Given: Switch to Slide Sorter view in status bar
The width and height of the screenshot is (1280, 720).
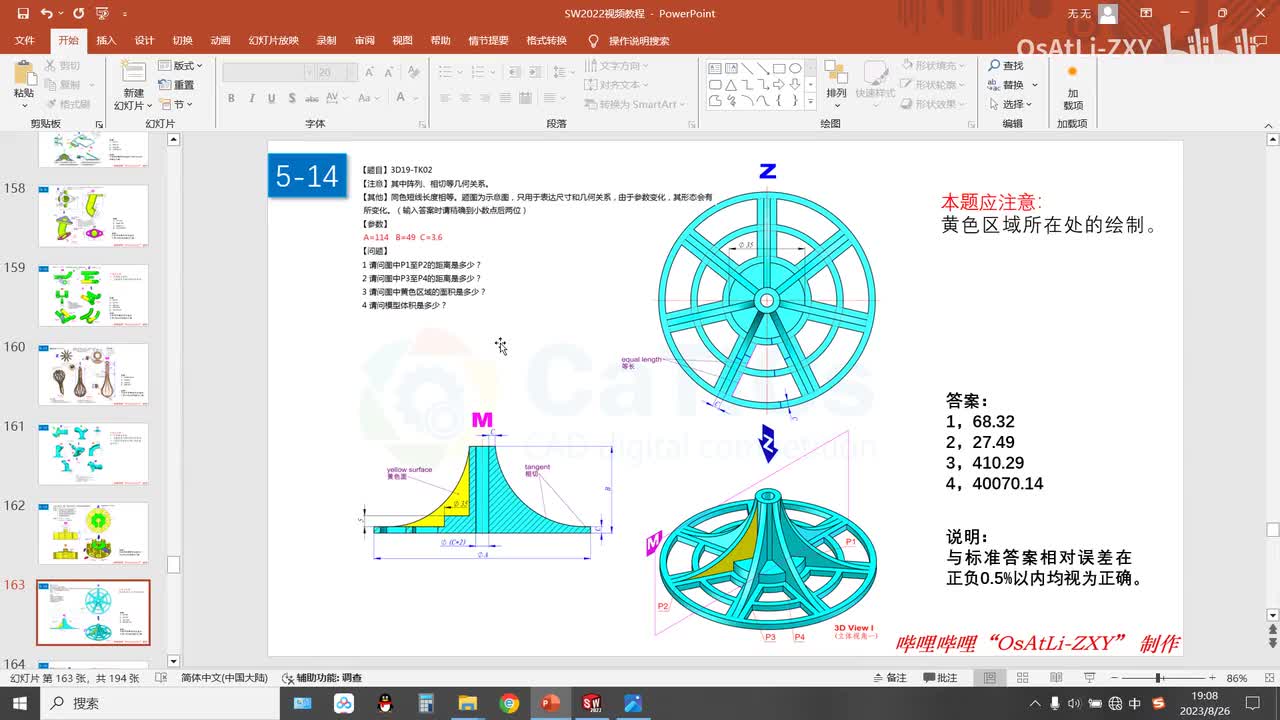Looking at the screenshot, I should tap(1020, 678).
